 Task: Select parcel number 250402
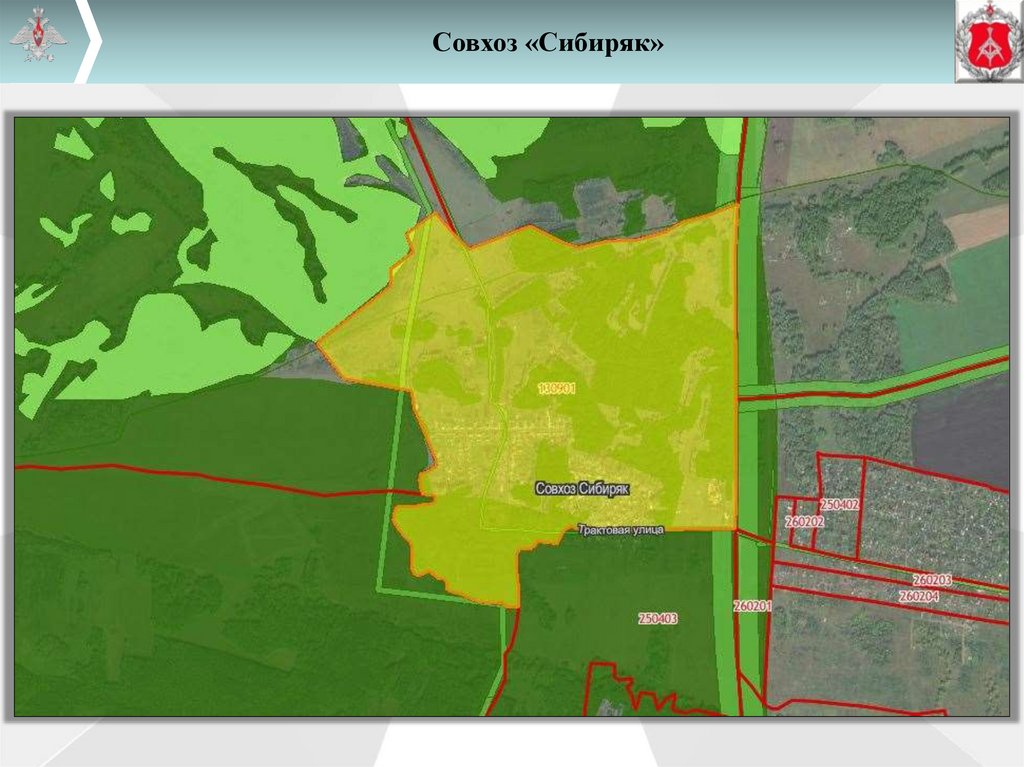(839, 504)
